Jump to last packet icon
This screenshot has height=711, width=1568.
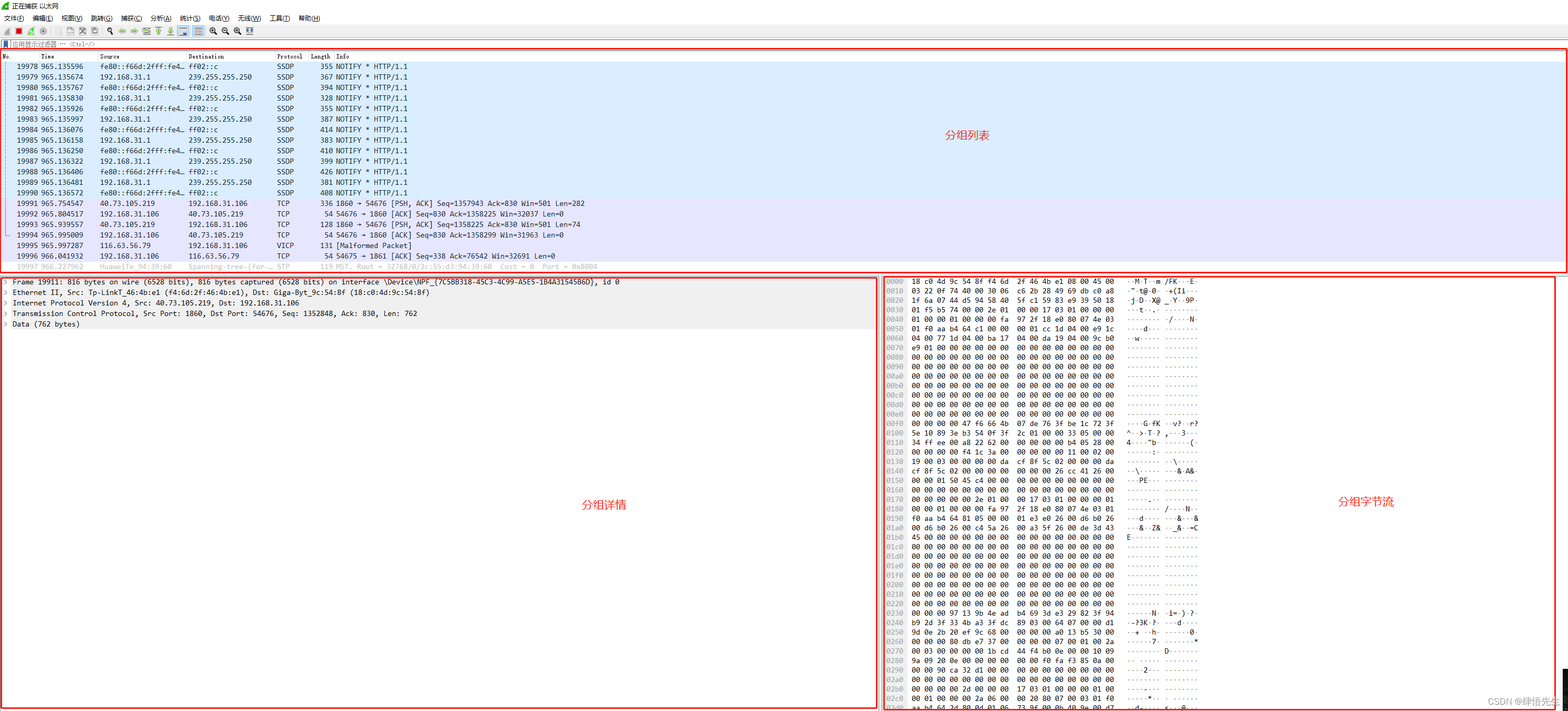click(171, 31)
